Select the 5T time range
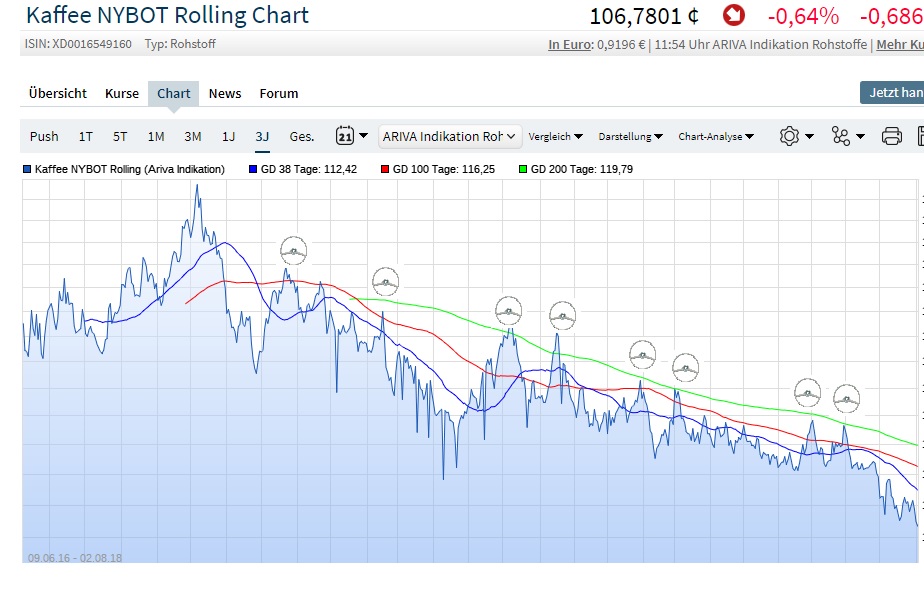The image size is (924, 590). click(120, 137)
